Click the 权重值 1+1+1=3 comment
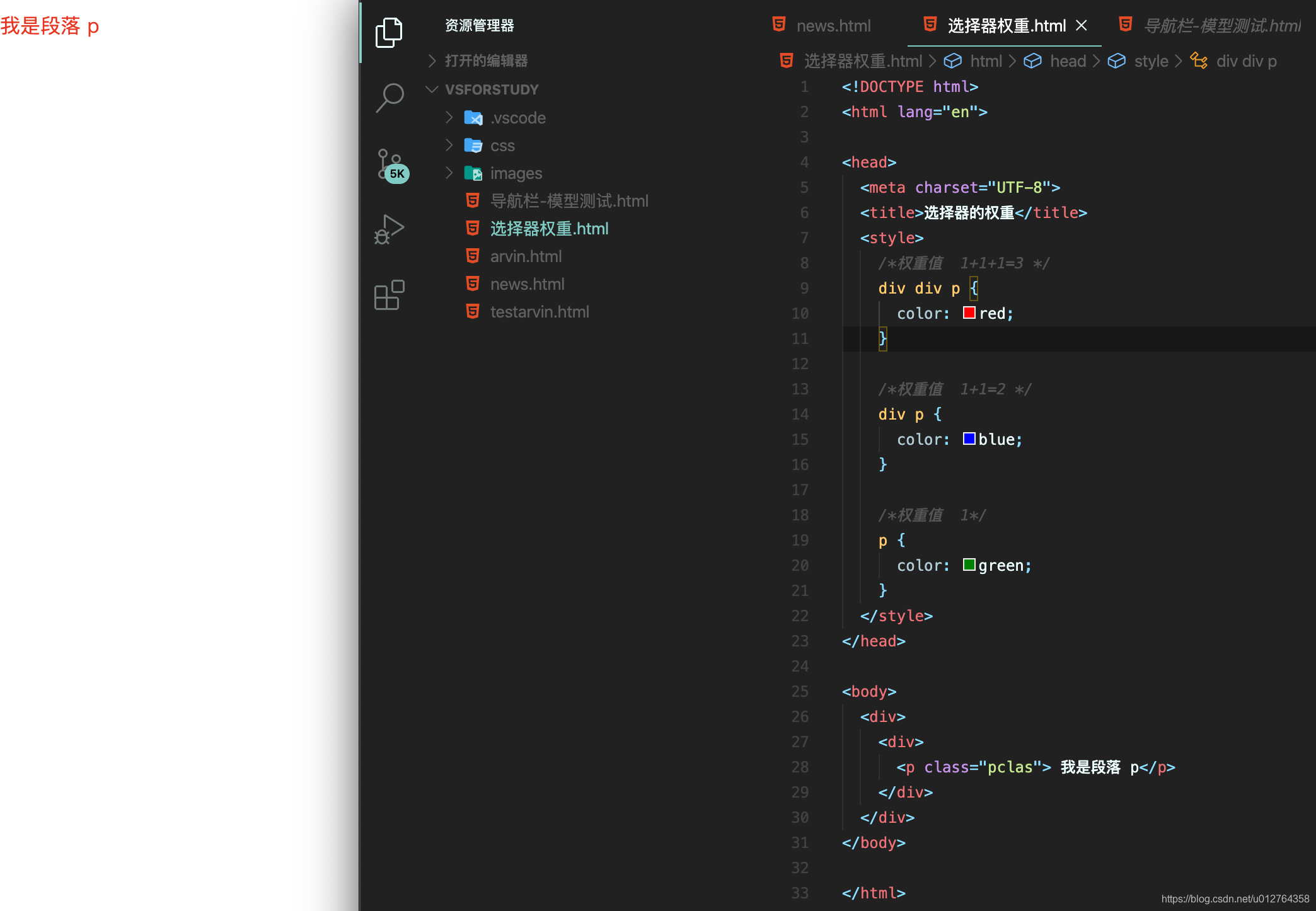 964,263
